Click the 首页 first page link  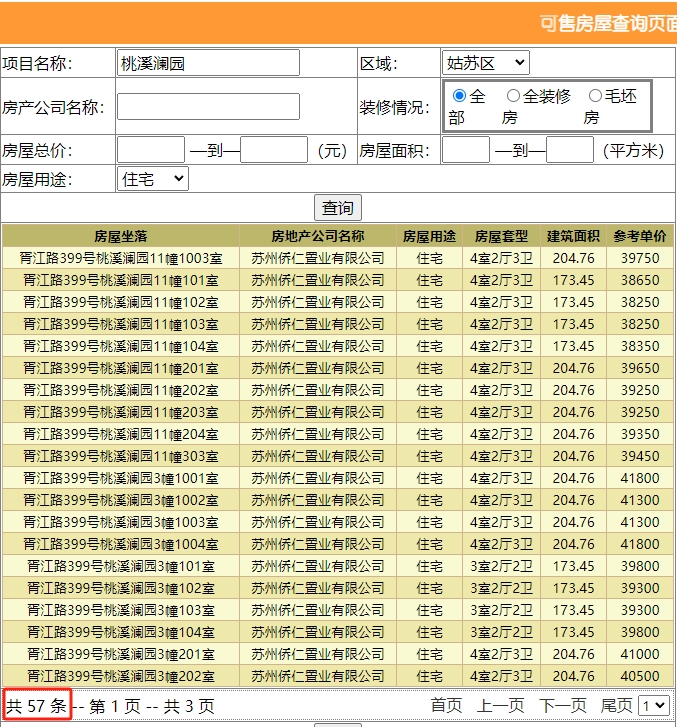pyautogui.click(x=446, y=706)
